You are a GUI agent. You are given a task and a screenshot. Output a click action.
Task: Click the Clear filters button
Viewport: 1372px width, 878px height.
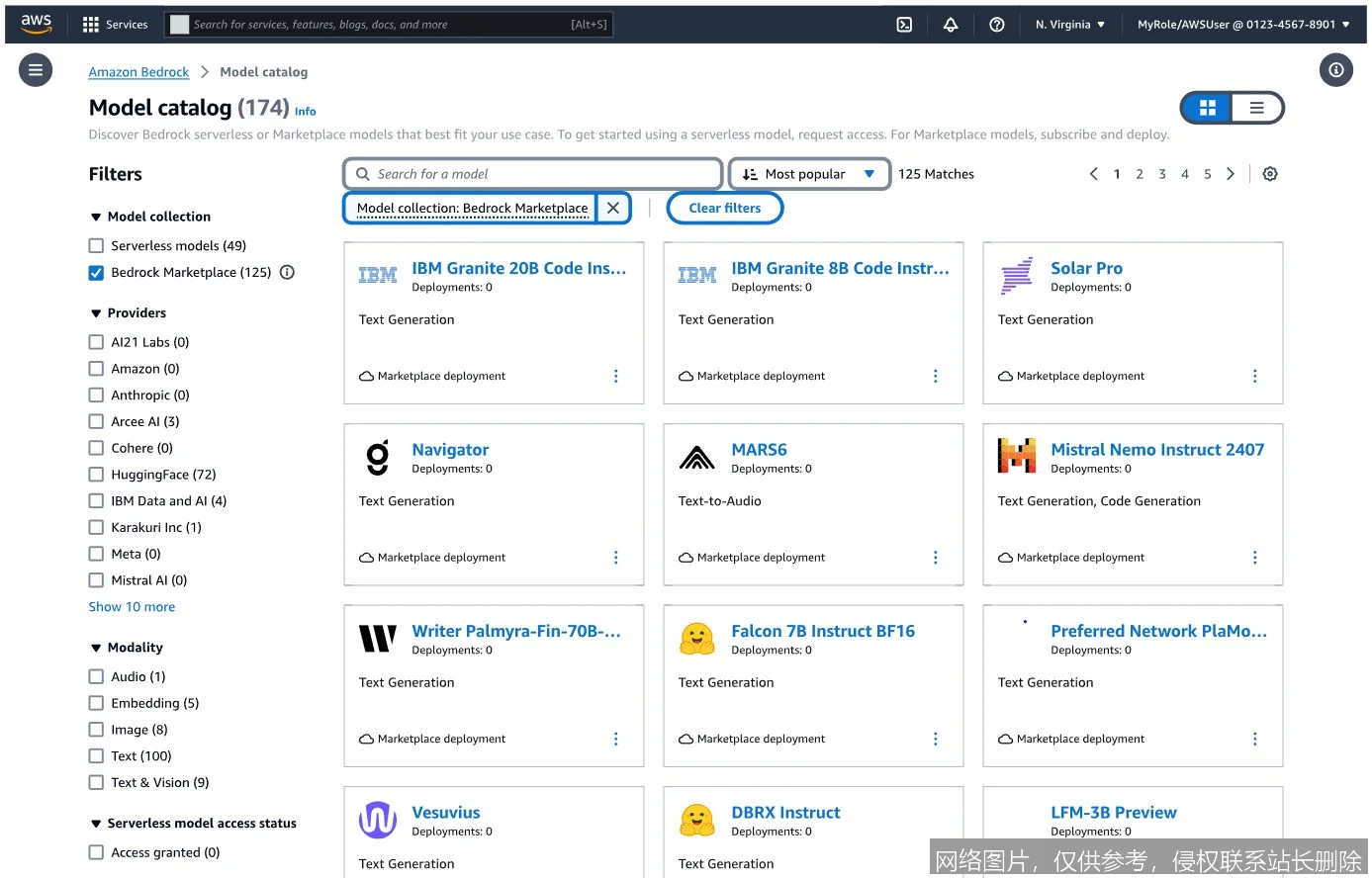[x=725, y=208]
